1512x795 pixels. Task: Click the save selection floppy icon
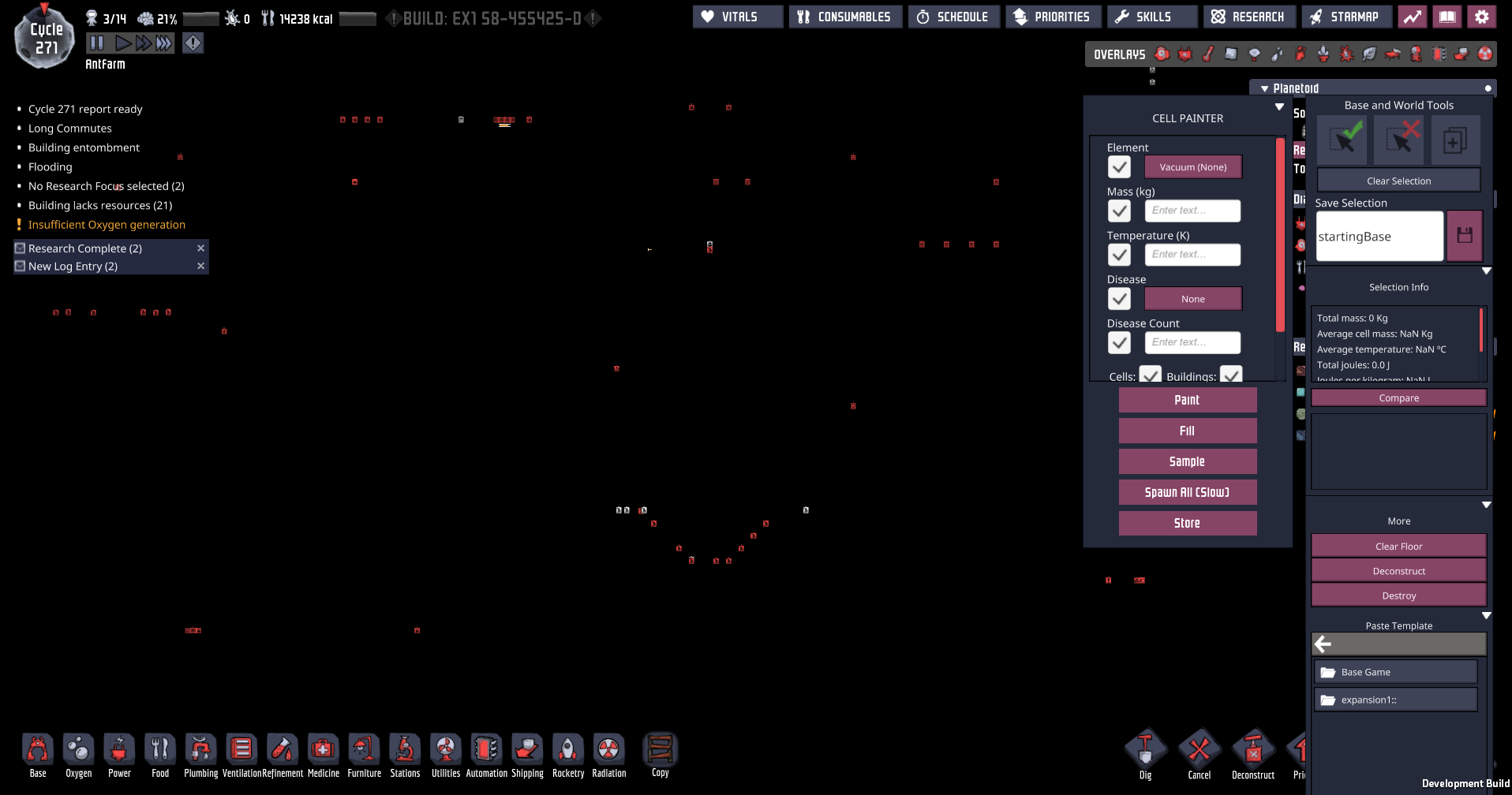[x=1465, y=235]
